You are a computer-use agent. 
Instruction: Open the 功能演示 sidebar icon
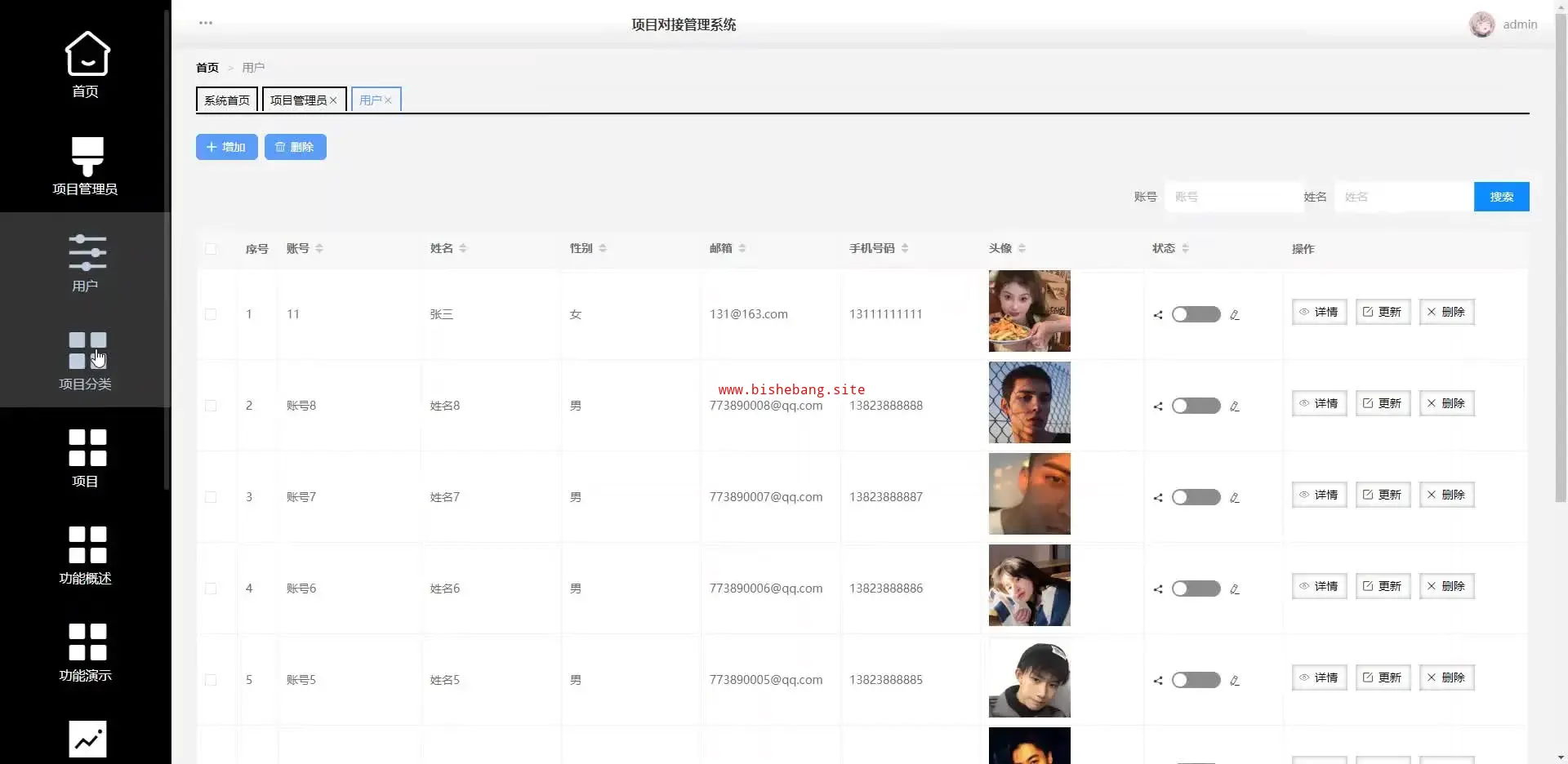87,642
